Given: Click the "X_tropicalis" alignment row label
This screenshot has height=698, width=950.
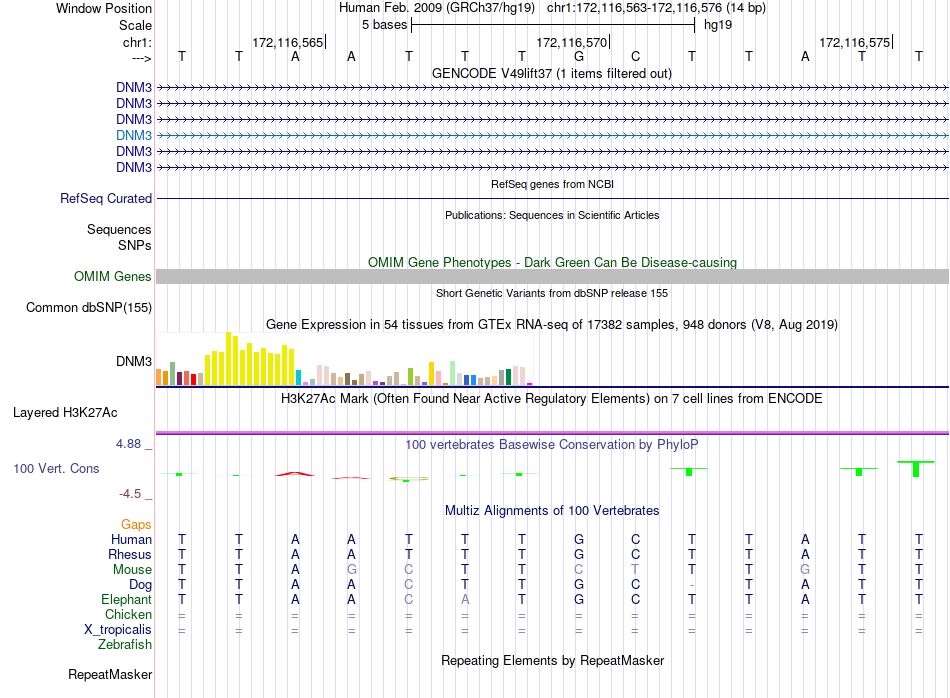Looking at the screenshot, I should [118, 630].
